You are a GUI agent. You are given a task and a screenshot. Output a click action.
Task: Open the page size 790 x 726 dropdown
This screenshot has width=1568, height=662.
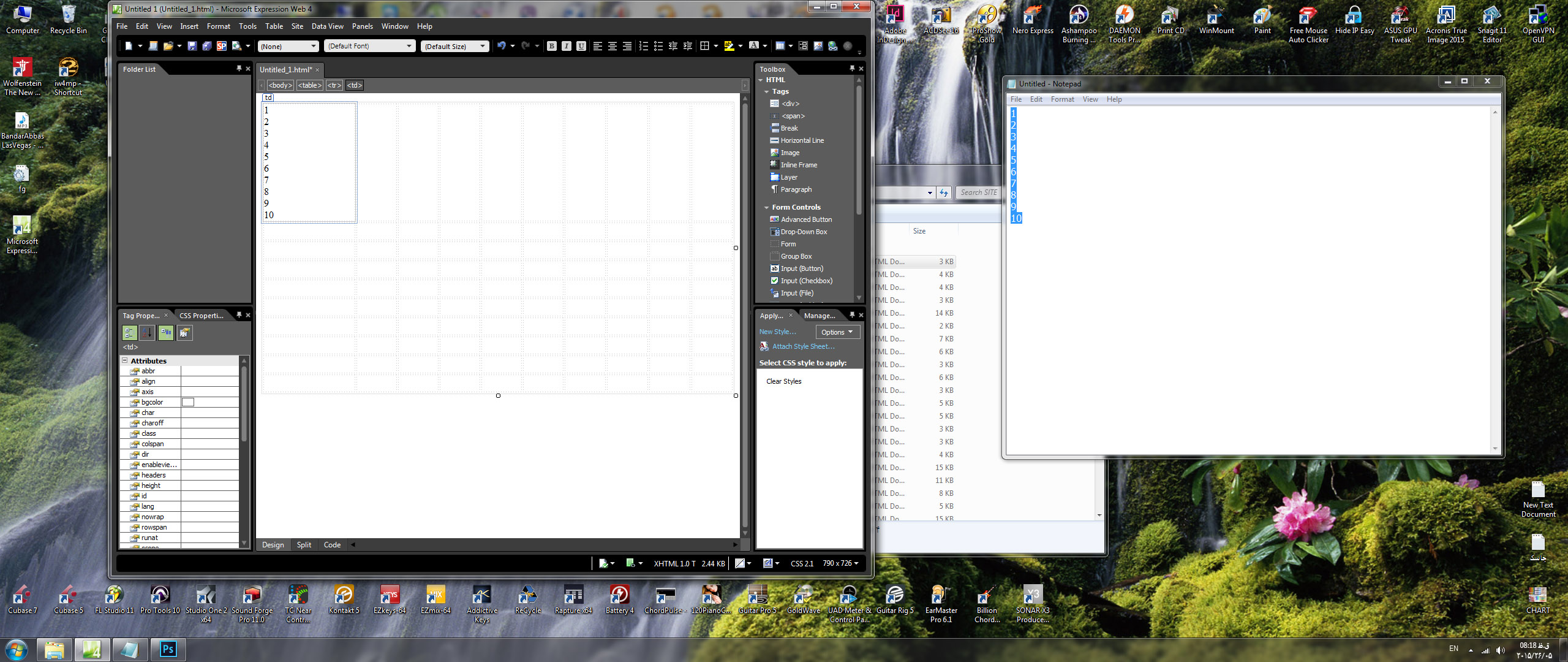[x=840, y=563]
